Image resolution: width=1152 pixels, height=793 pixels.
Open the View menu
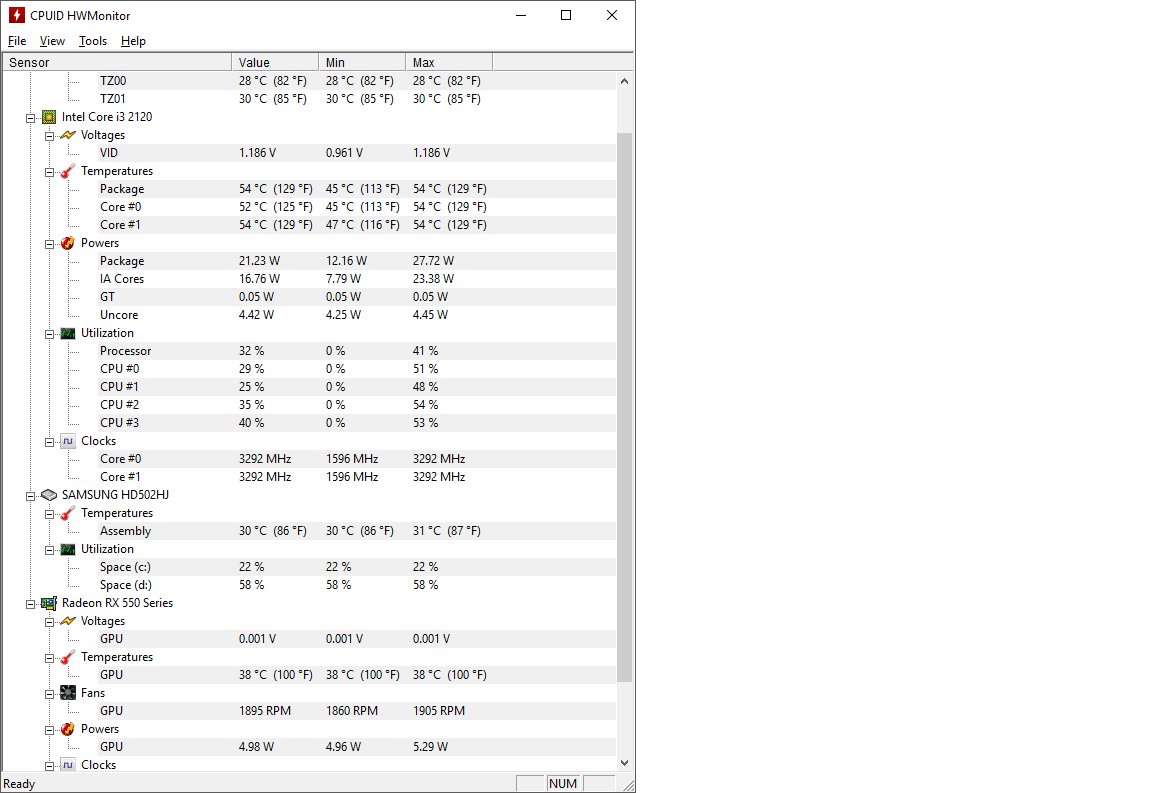52,41
